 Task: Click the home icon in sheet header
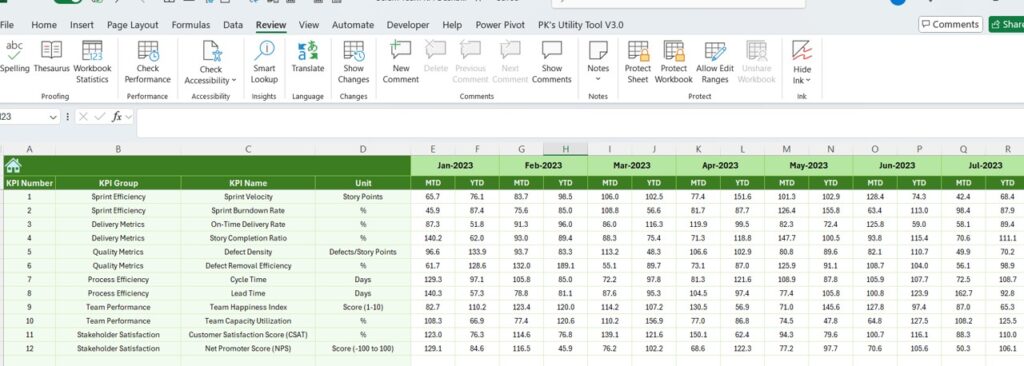click(x=12, y=165)
